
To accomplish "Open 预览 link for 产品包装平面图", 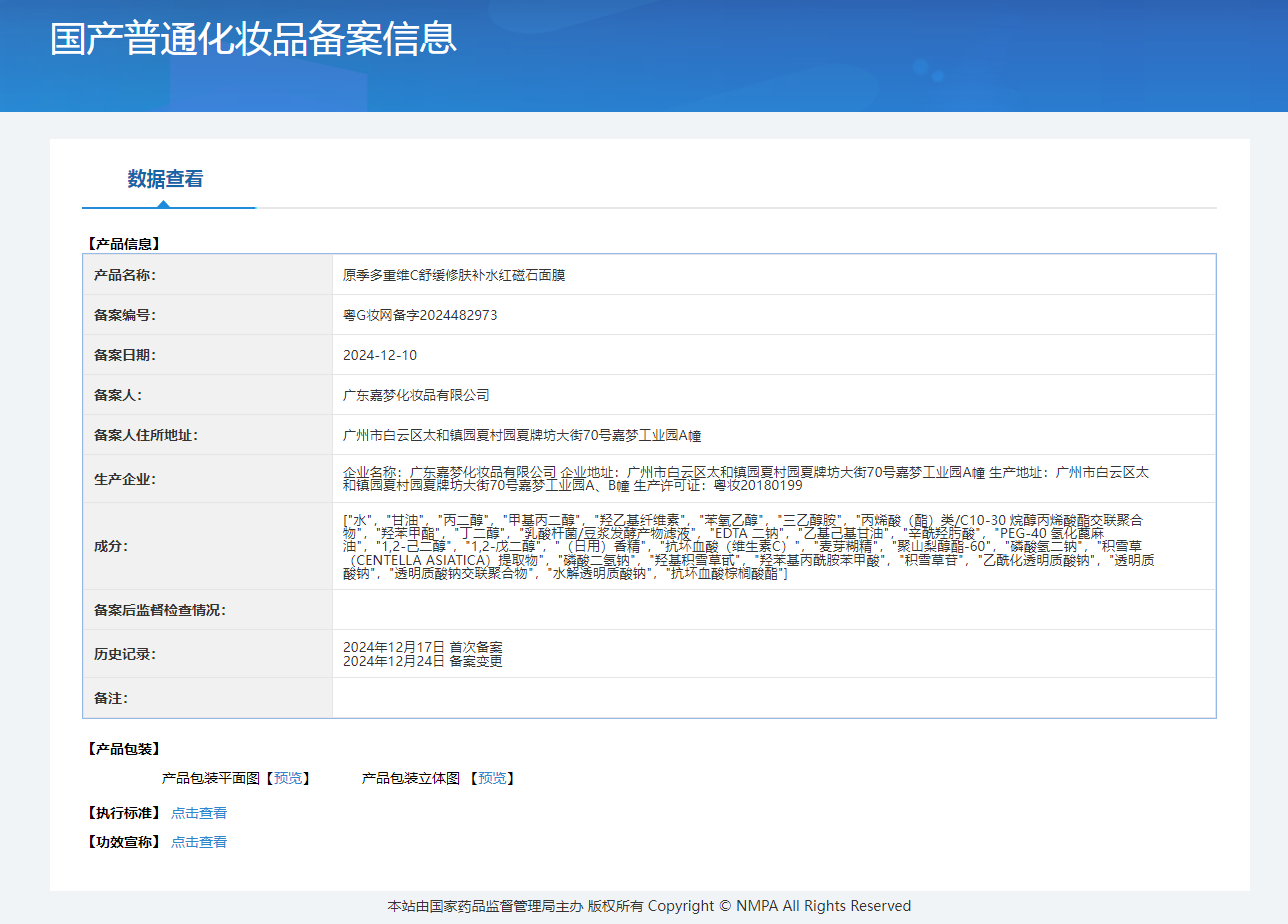I will tap(288, 778).
